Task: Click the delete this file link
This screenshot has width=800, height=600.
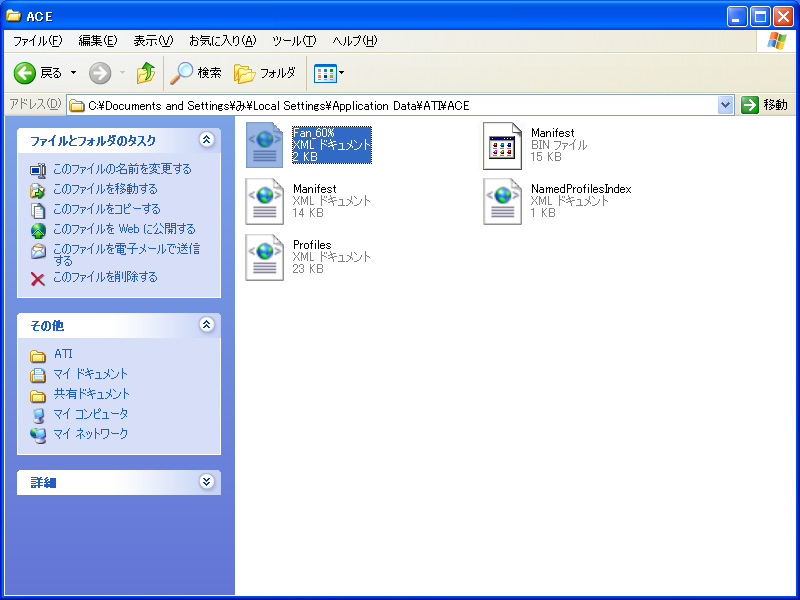Action: [105, 277]
